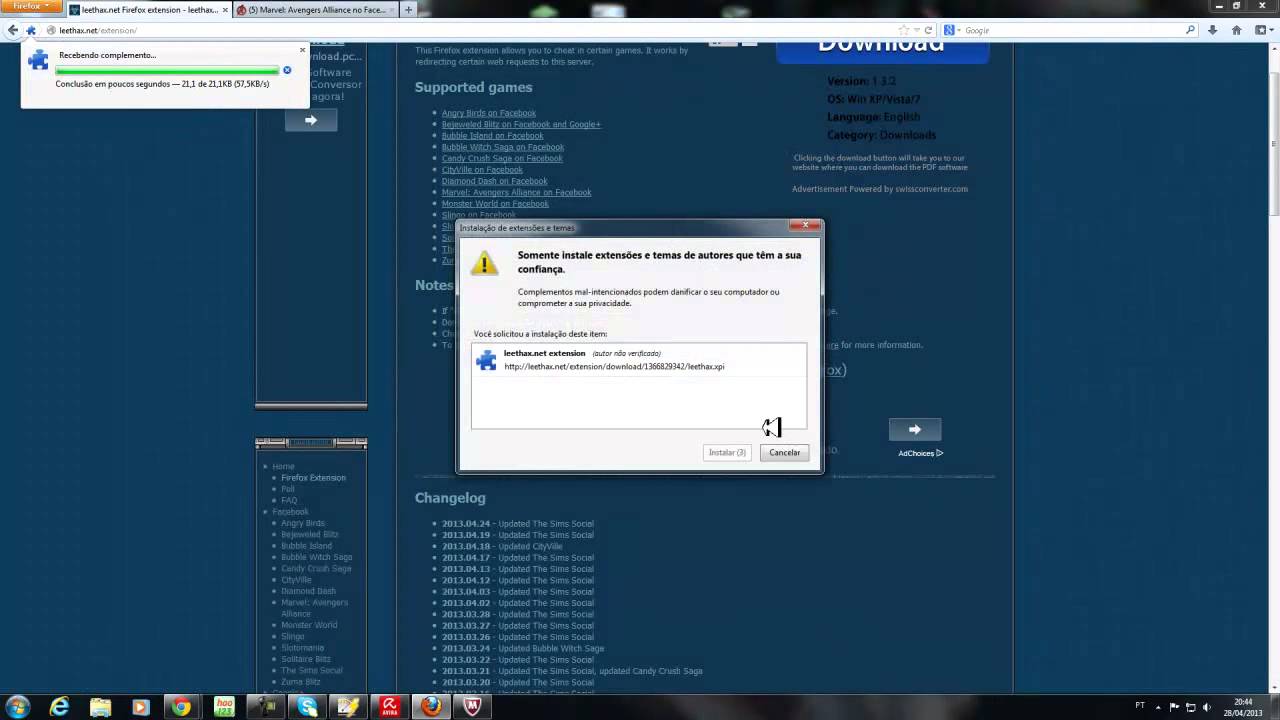Viewport: 1280px width, 720px height.
Task: Click Cancelar in the install dialog
Action: pos(784,452)
